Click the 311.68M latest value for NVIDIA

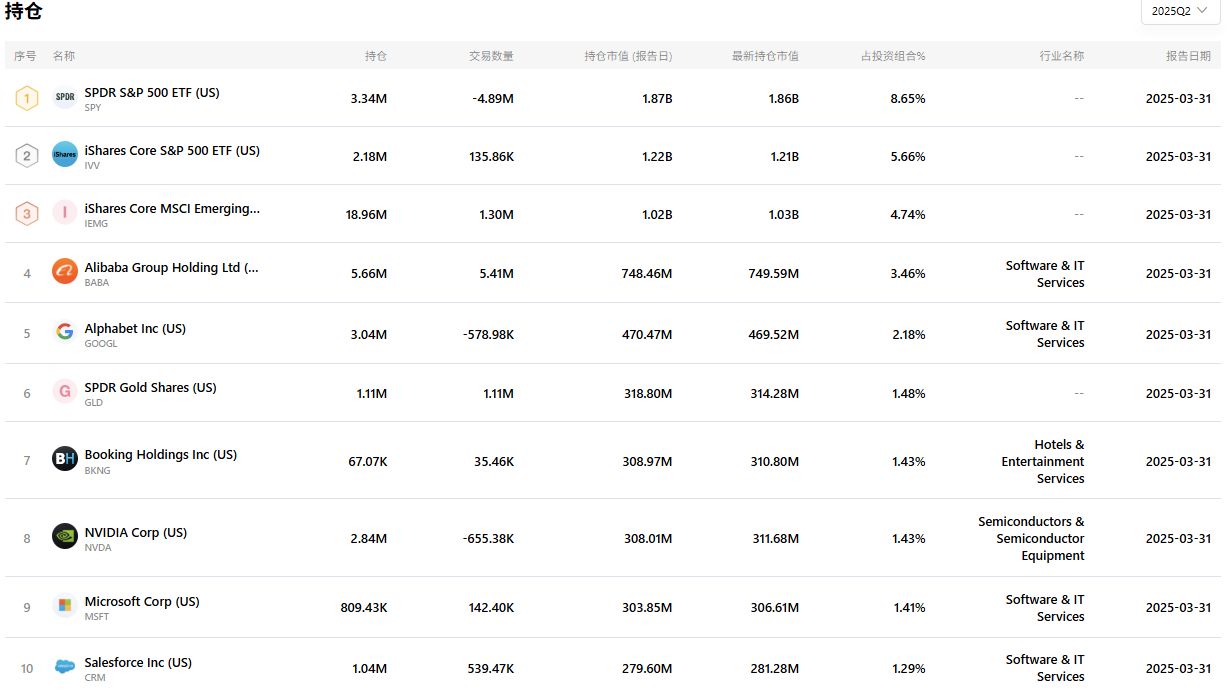point(775,539)
